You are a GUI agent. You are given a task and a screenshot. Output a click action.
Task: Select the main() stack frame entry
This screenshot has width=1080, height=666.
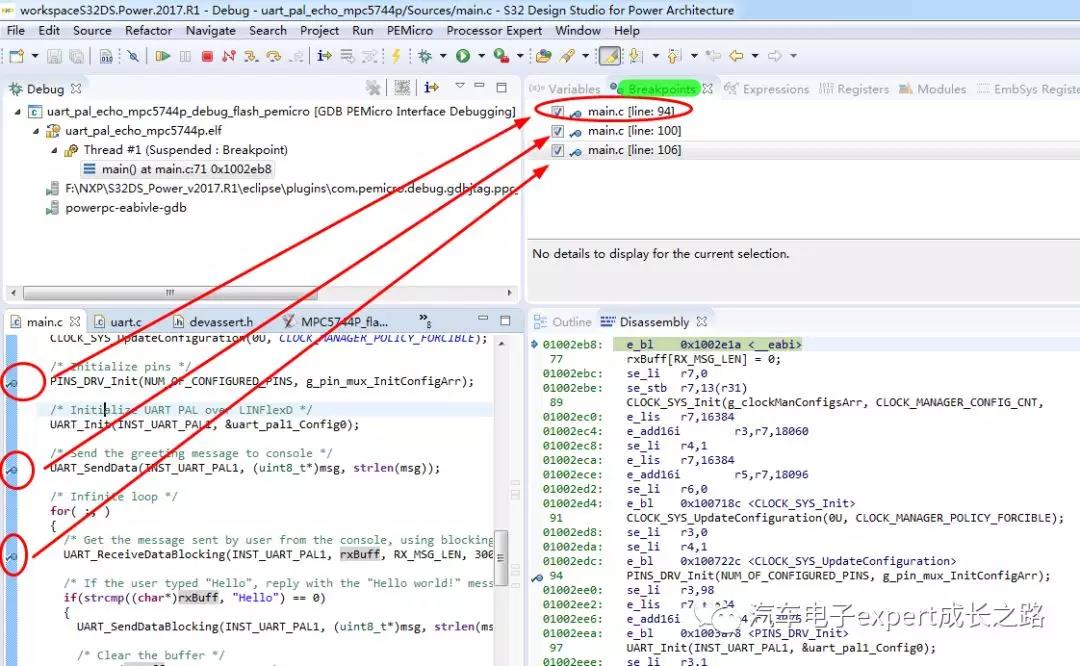(187, 169)
